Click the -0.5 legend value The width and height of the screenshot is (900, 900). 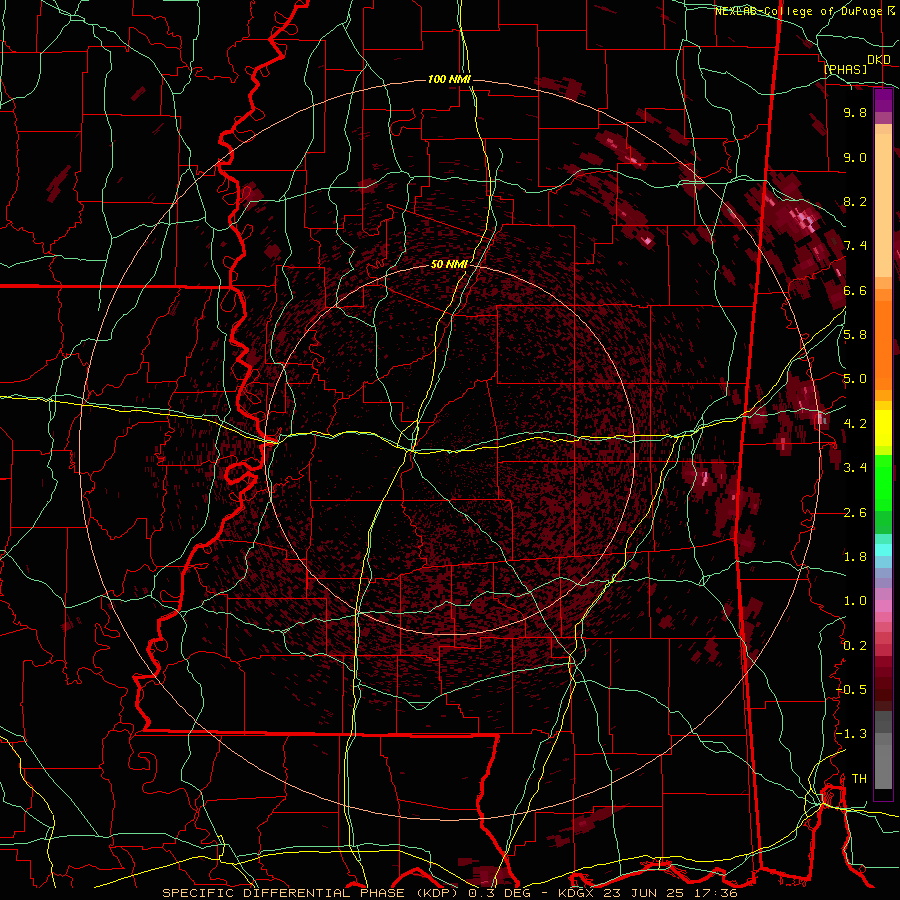coord(851,690)
